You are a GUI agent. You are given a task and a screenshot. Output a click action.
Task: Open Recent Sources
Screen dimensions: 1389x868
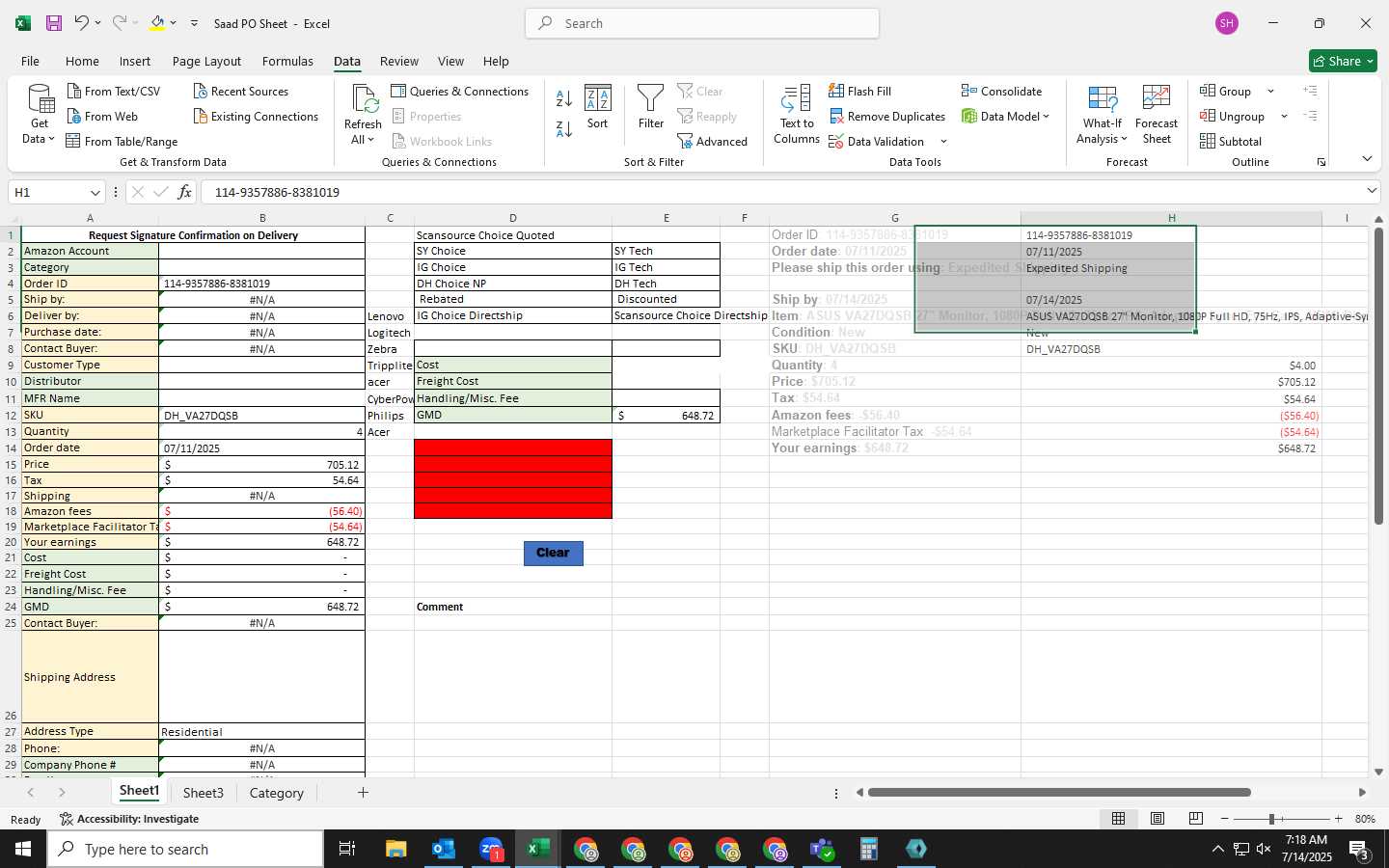pyautogui.click(x=241, y=91)
